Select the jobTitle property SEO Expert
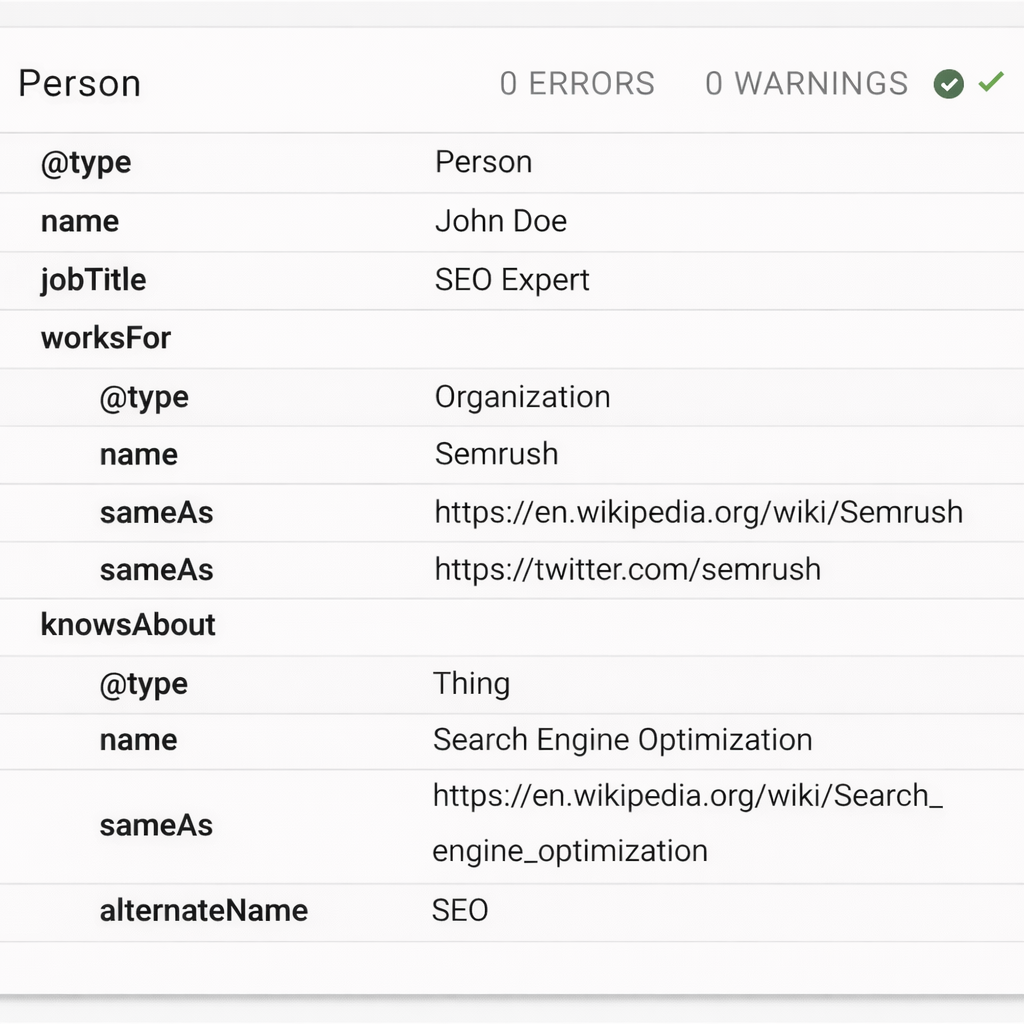 [511, 280]
